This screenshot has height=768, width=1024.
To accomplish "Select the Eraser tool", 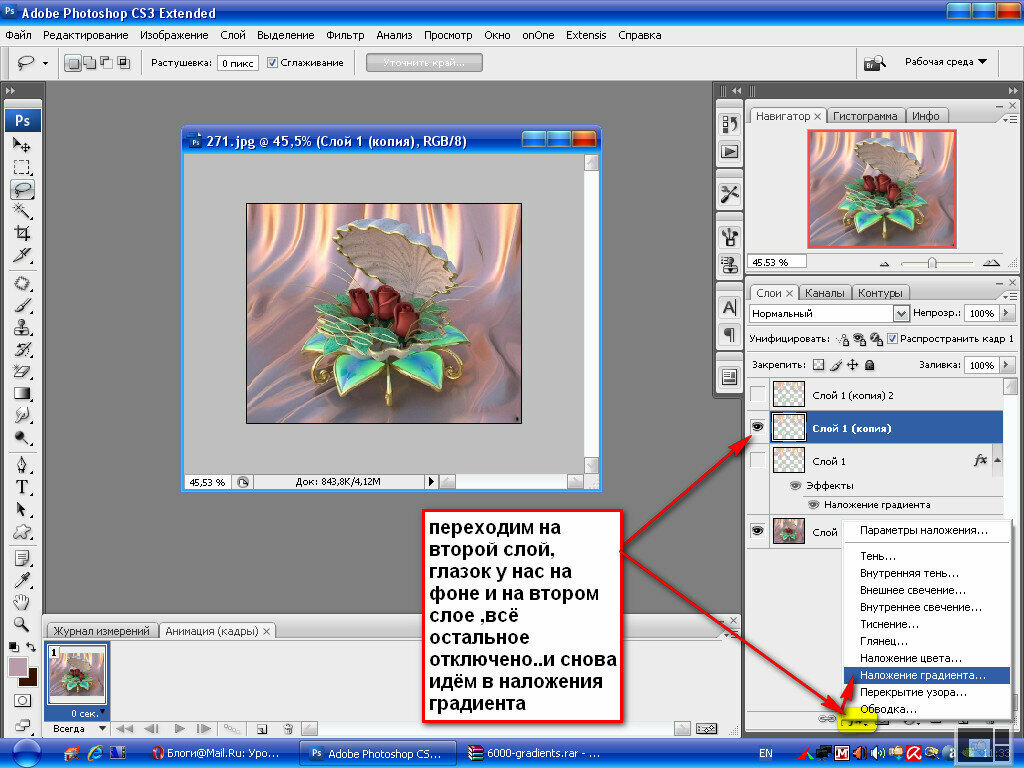I will tap(22, 371).
